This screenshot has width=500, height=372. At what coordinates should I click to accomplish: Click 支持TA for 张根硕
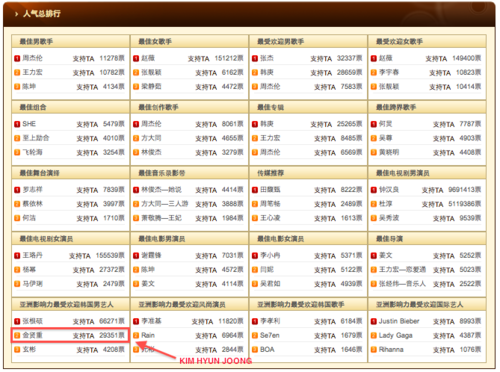[84, 322]
